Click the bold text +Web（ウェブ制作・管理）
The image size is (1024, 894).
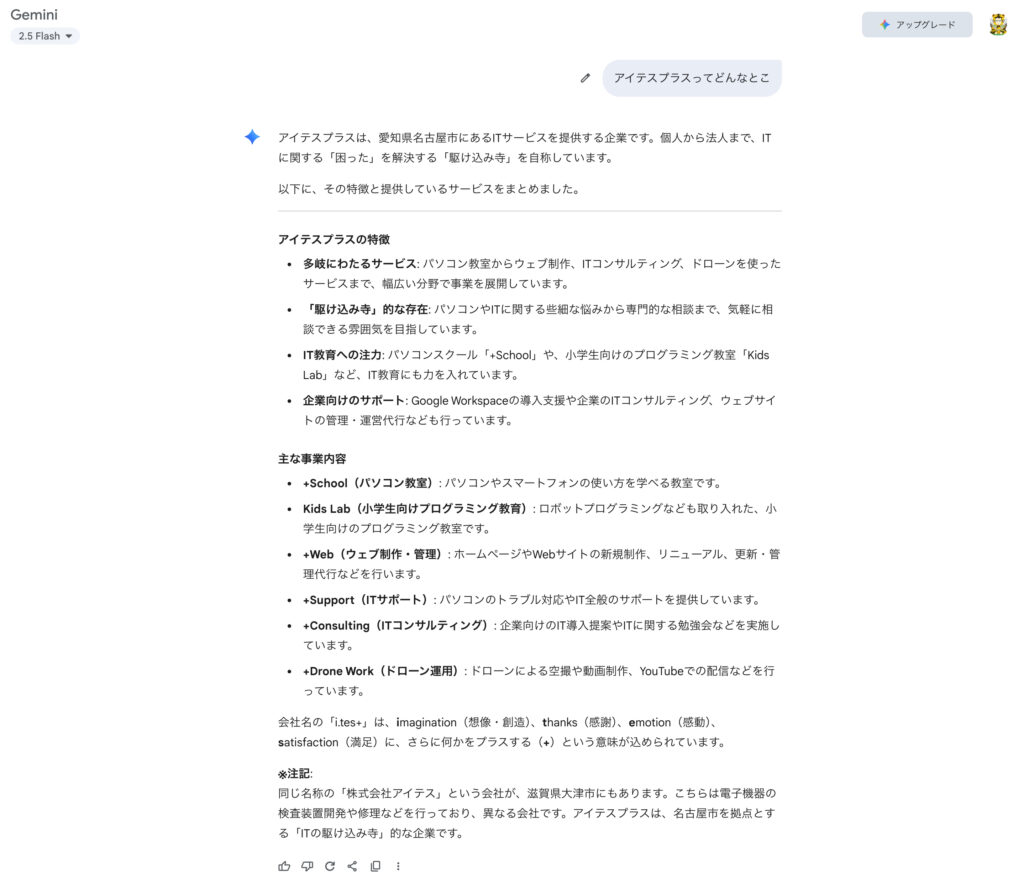pyautogui.click(x=374, y=554)
